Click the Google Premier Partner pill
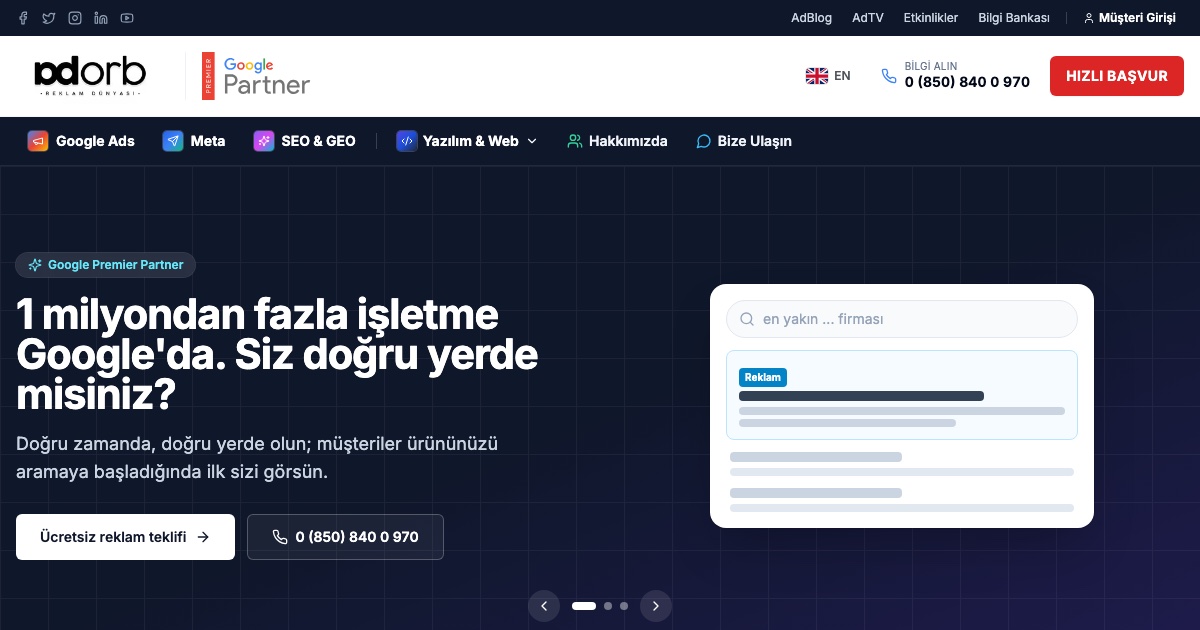Viewport: 1200px width, 630px height. tap(106, 265)
